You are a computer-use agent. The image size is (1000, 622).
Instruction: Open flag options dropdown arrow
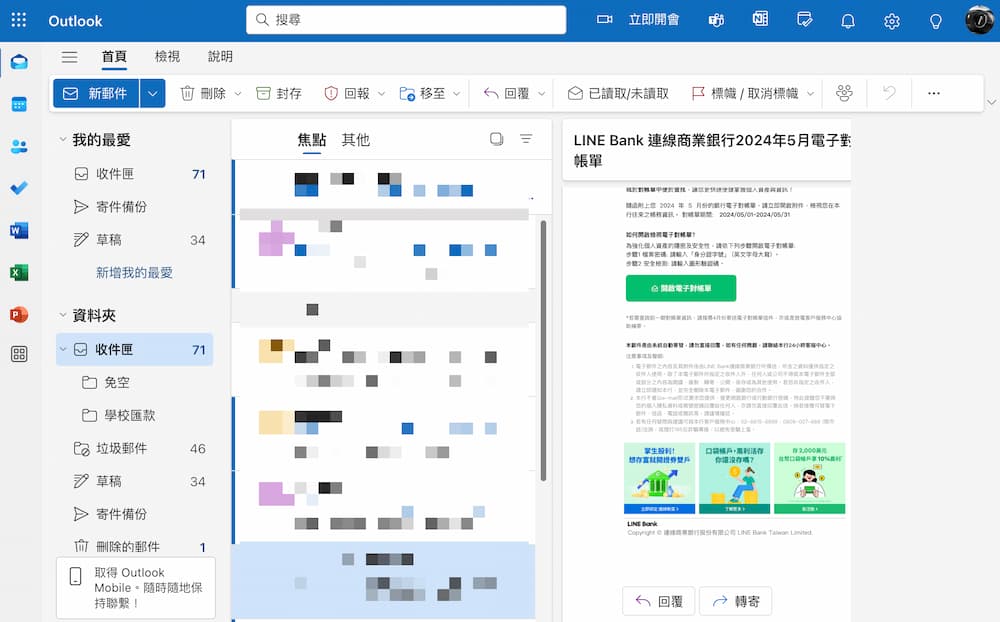click(x=811, y=94)
